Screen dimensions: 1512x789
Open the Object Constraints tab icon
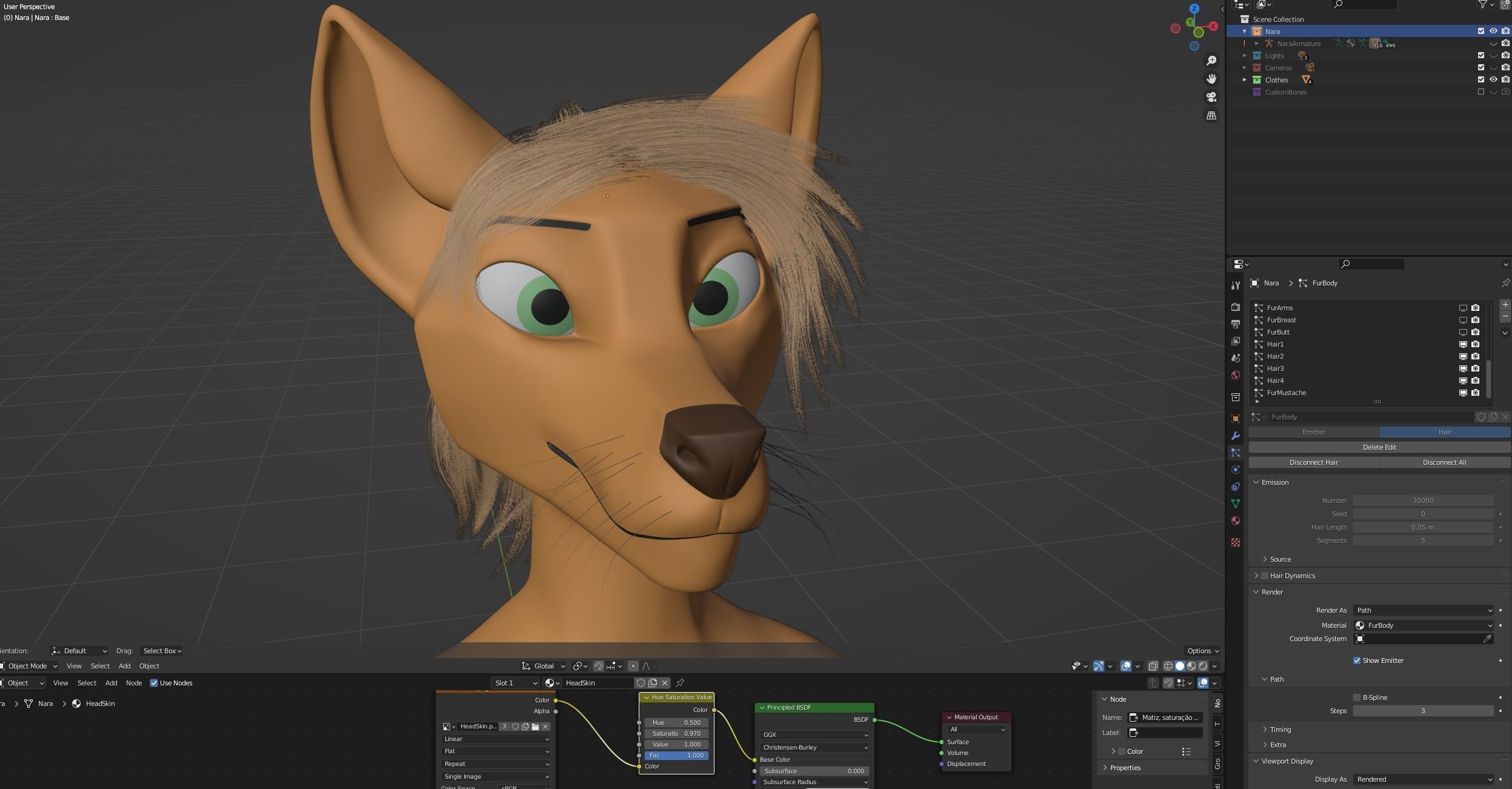[1236, 487]
